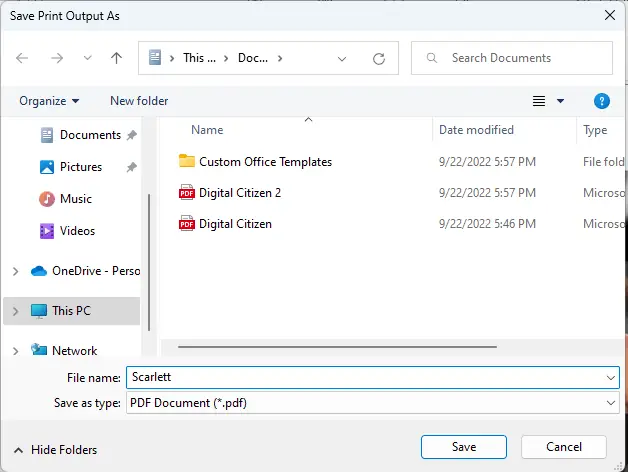Click the horizontal scrollbar in file list
This screenshot has width=628, height=472.
338,347
